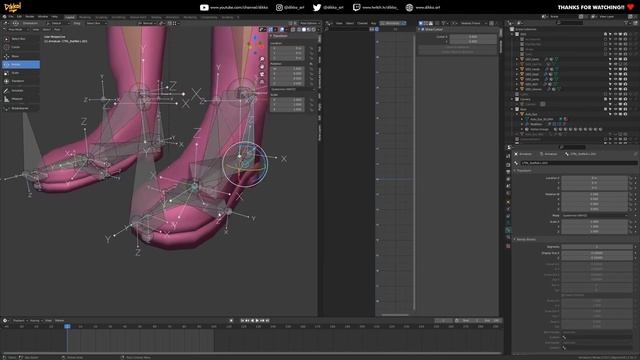Select the Scale tool
Image resolution: width=640 pixels, height=360 pixels.
(x=21, y=73)
